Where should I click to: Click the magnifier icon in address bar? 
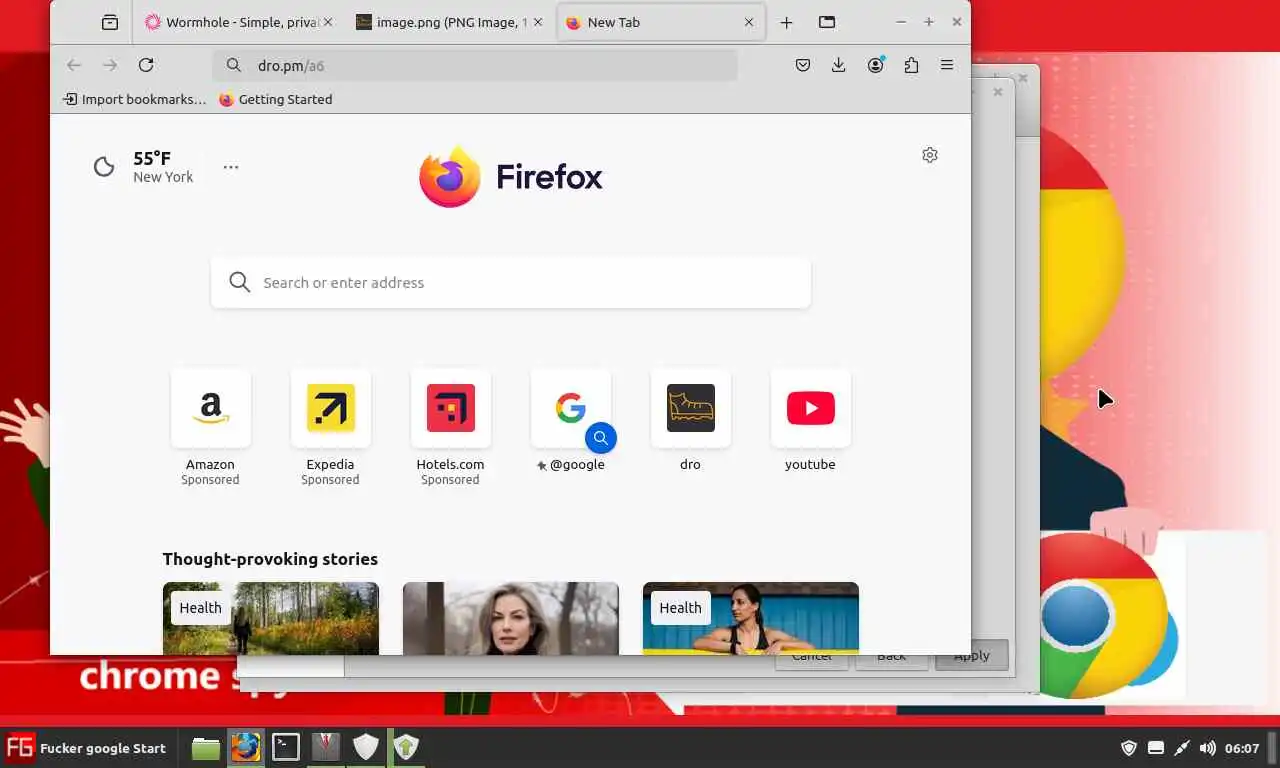click(x=234, y=65)
